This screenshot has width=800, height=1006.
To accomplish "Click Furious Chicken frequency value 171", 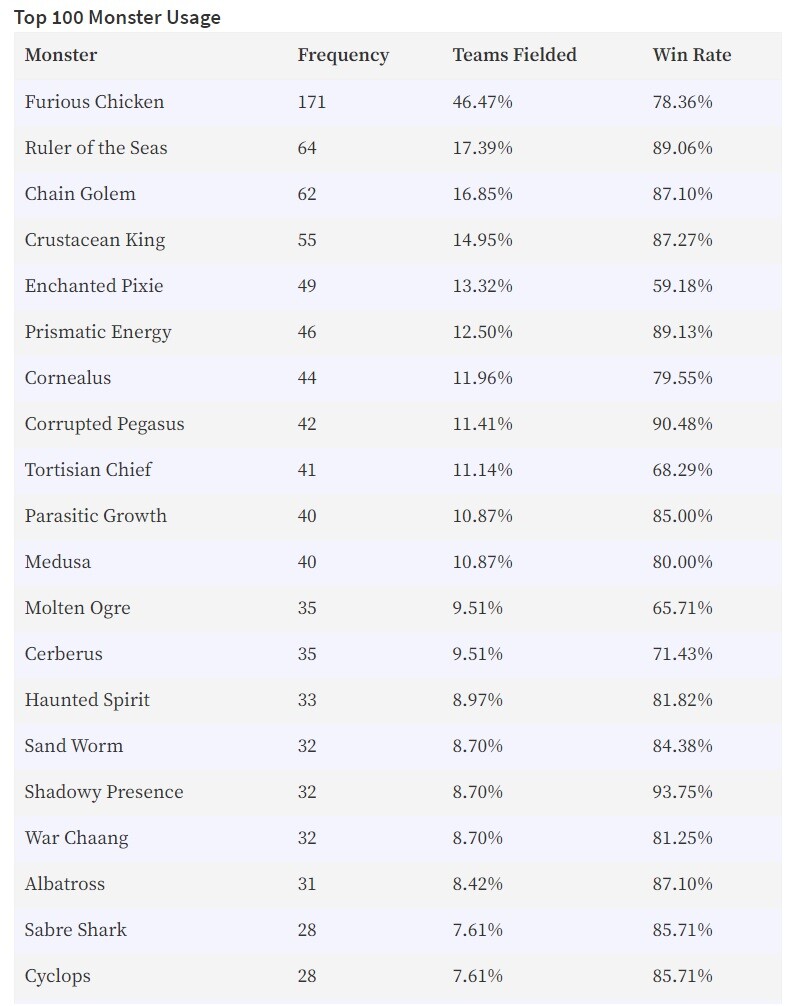I will tap(312, 102).
